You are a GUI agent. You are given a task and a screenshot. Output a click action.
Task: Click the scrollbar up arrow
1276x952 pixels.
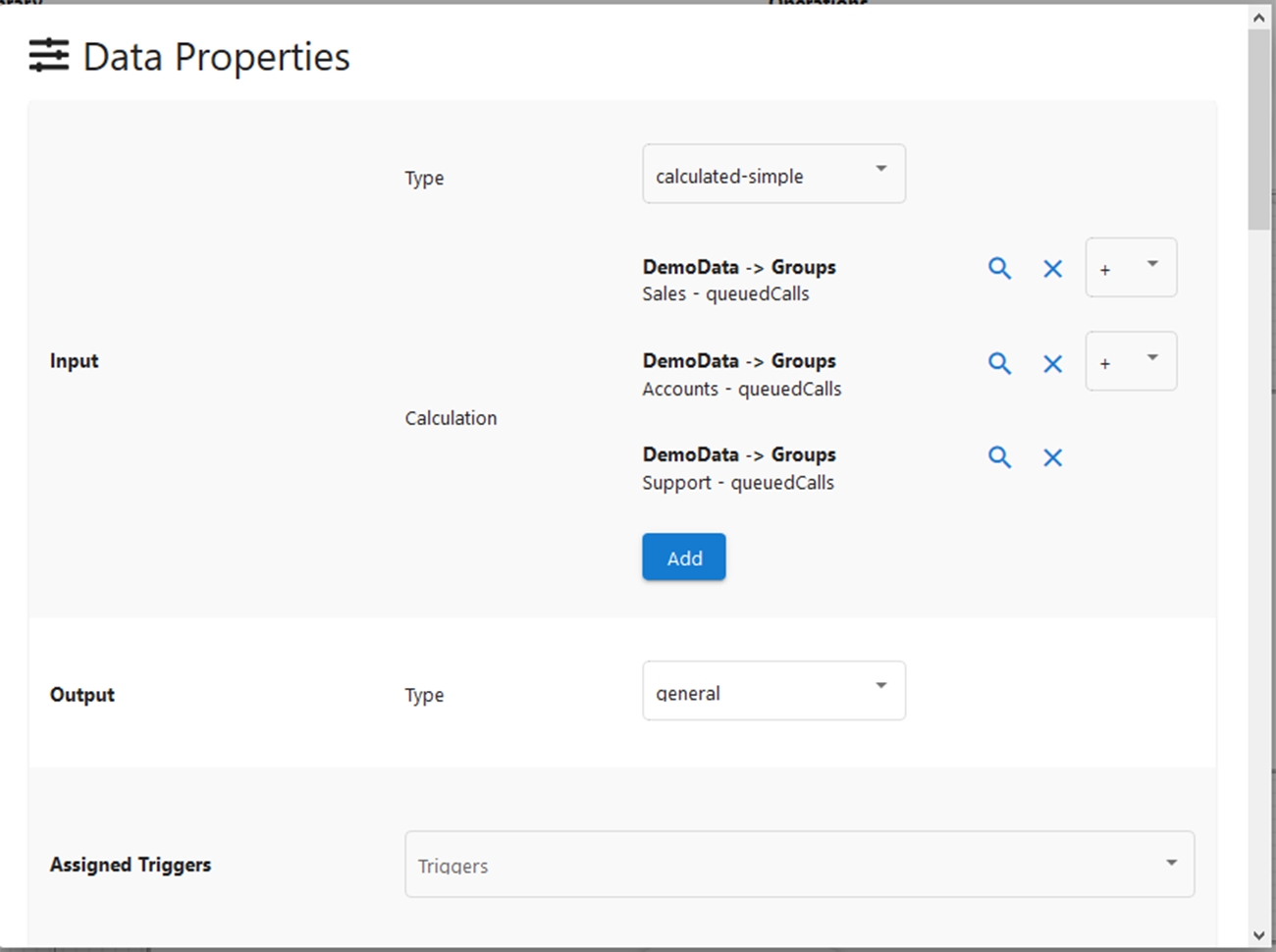click(1259, 18)
